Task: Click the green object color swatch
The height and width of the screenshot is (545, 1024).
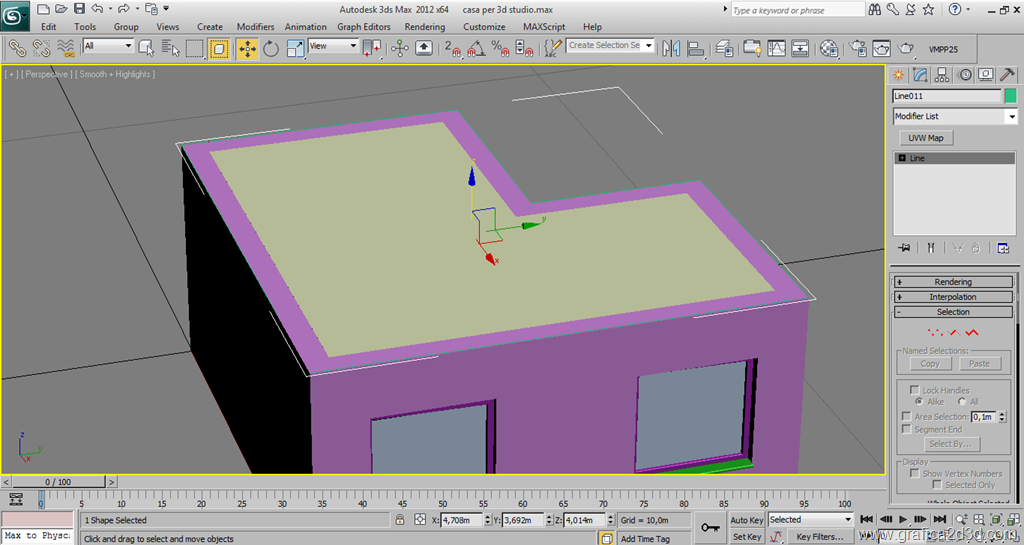Action: point(1010,96)
